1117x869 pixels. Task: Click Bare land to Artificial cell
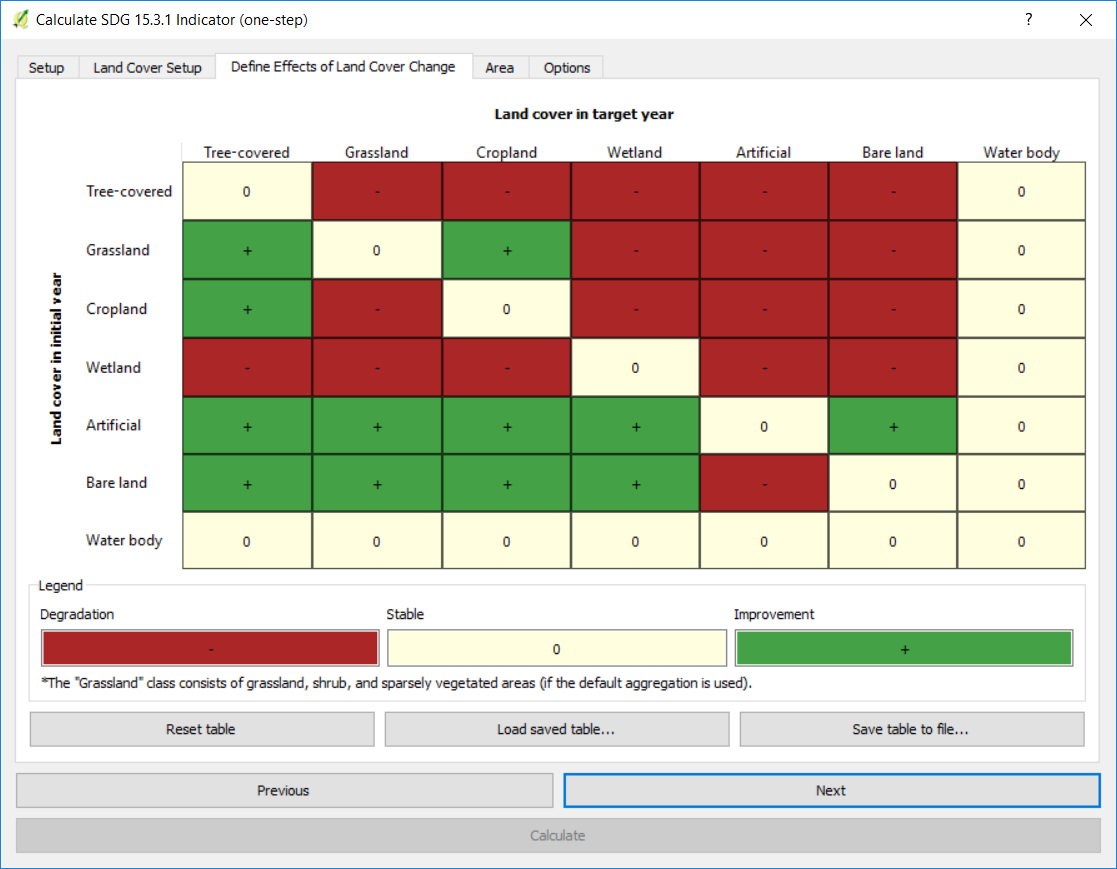[764, 484]
